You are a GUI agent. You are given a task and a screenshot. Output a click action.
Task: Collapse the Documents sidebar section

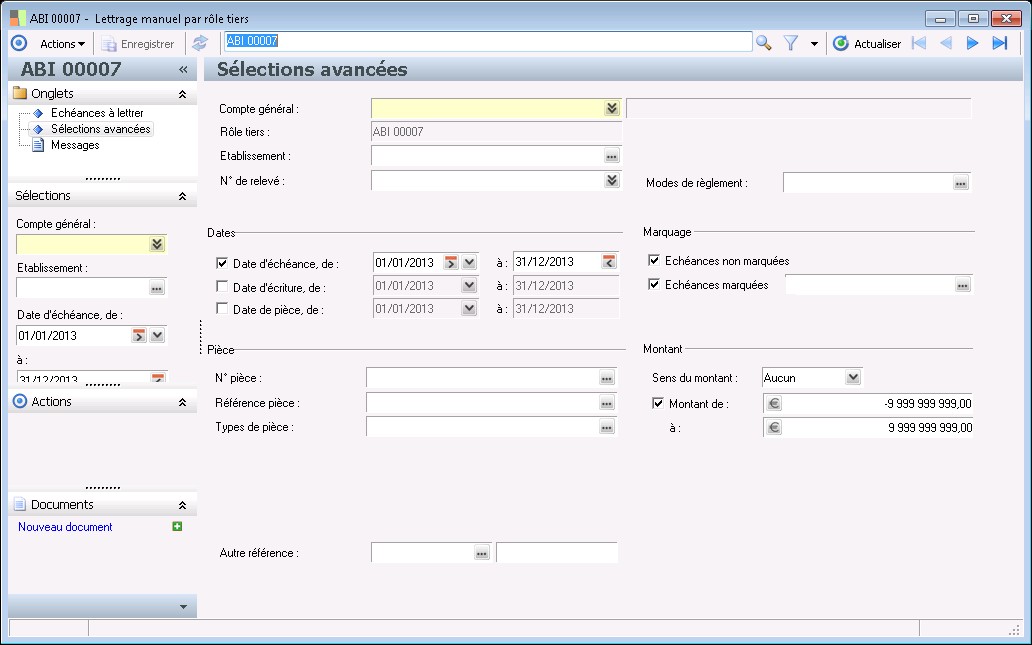pos(182,505)
